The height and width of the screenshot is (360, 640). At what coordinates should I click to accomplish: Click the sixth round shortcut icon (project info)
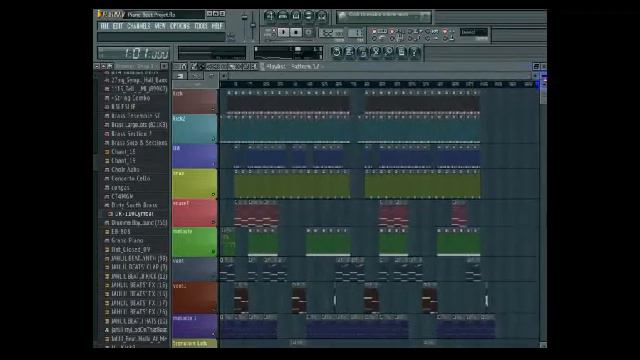coord(402,52)
